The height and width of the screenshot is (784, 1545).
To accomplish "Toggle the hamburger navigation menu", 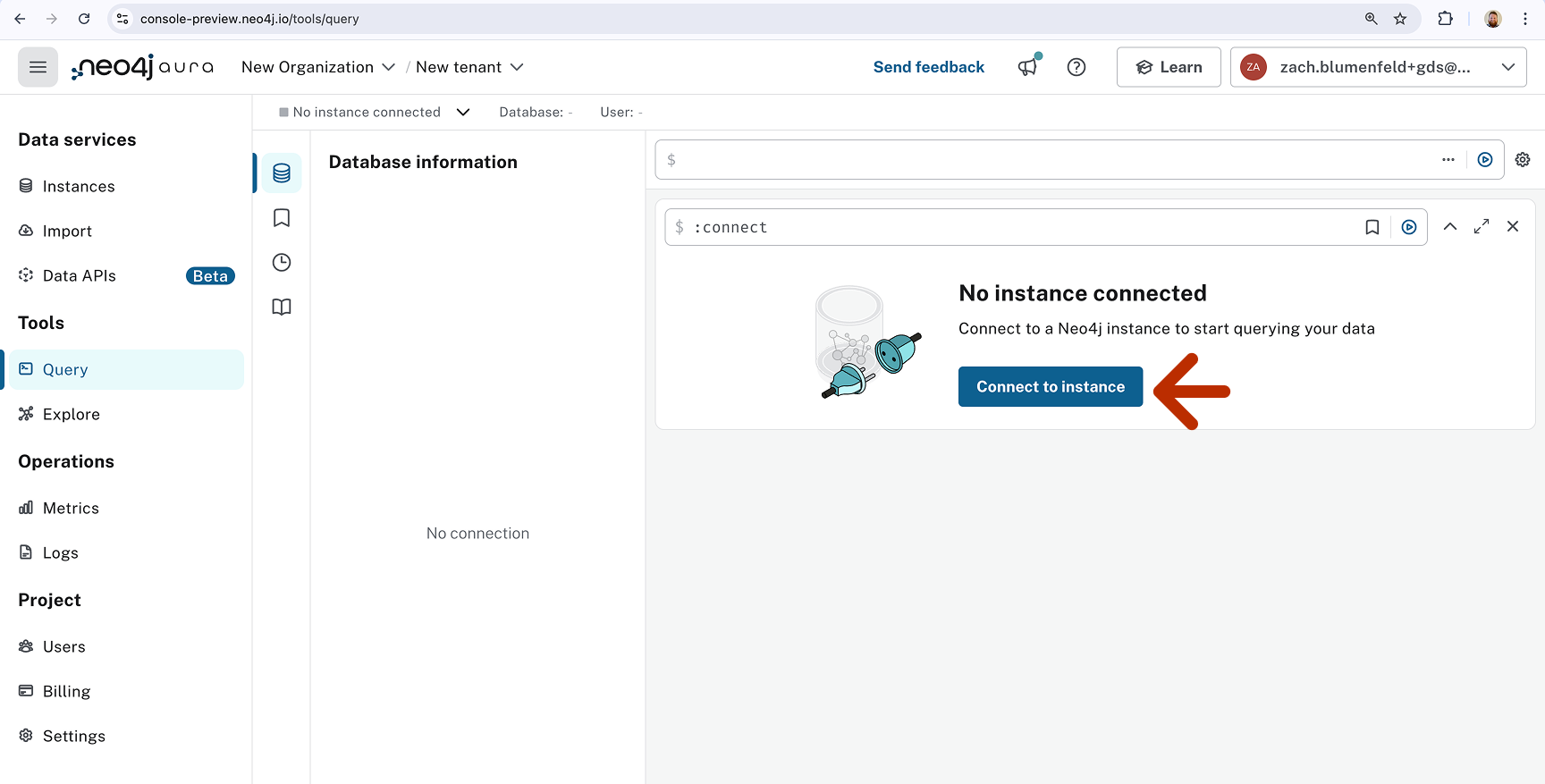I will click(x=38, y=67).
